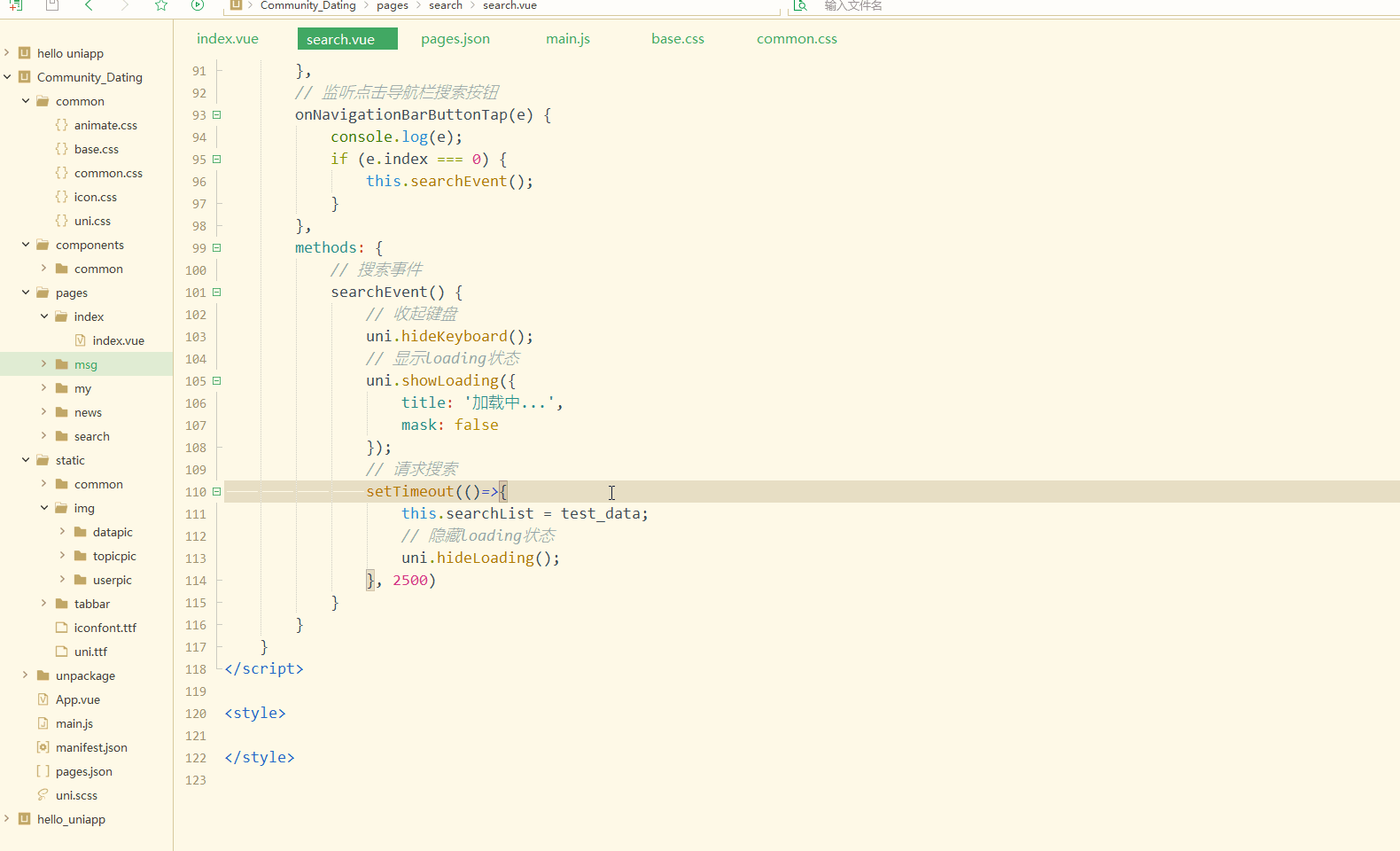Expand the tabbar folder
Viewport: 1400px width, 851px height.
(x=44, y=604)
